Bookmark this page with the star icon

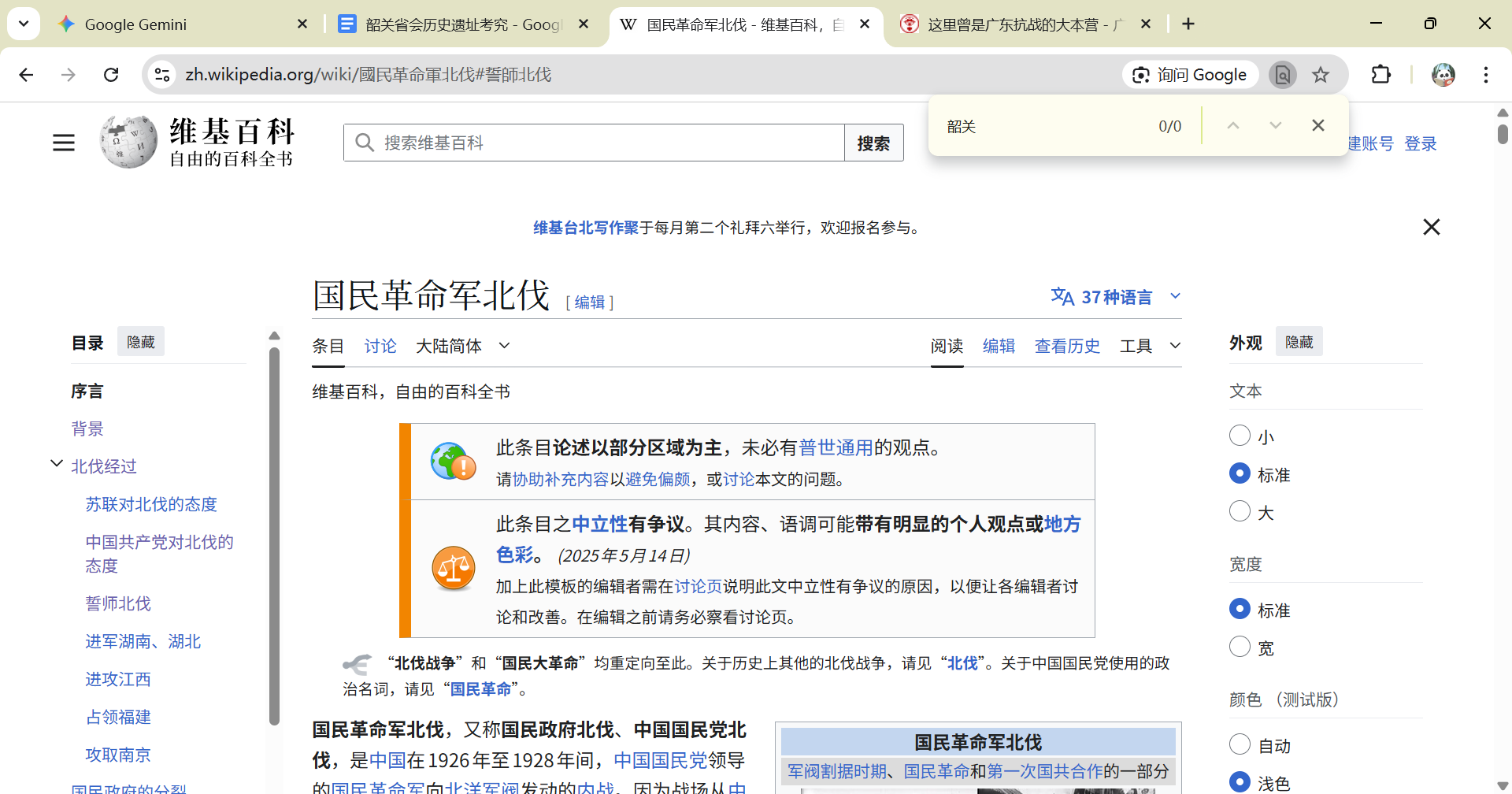tap(1321, 75)
